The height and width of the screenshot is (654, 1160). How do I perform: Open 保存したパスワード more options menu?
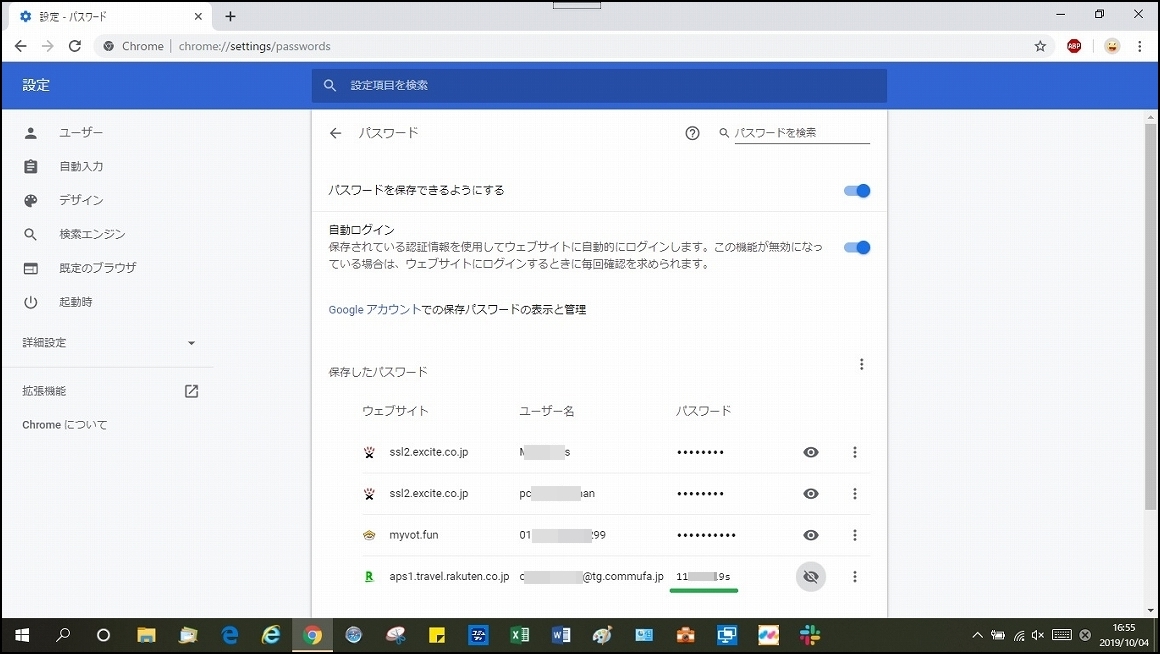click(861, 364)
